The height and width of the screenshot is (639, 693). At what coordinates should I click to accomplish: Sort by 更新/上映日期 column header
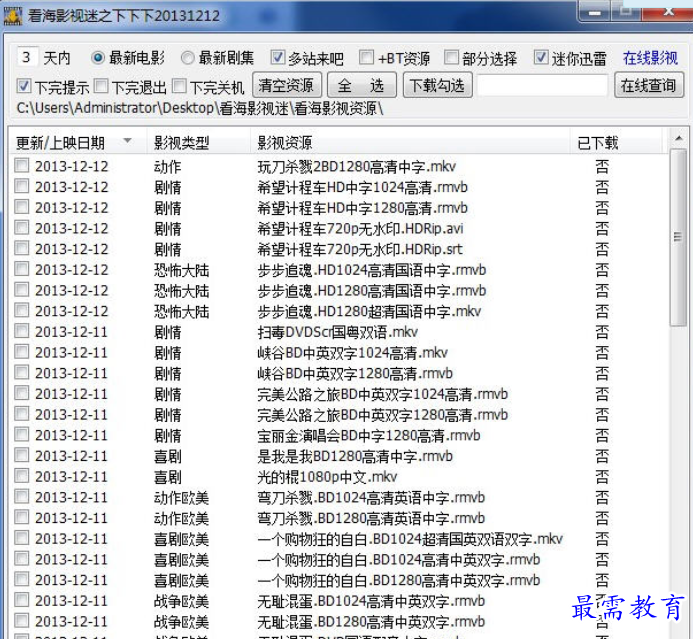[77, 142]
